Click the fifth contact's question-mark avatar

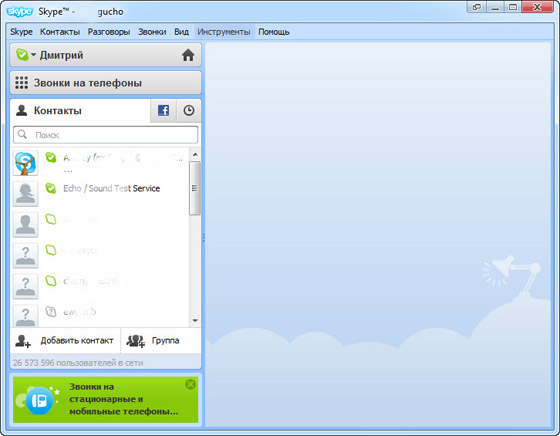[x=25, y=286]
